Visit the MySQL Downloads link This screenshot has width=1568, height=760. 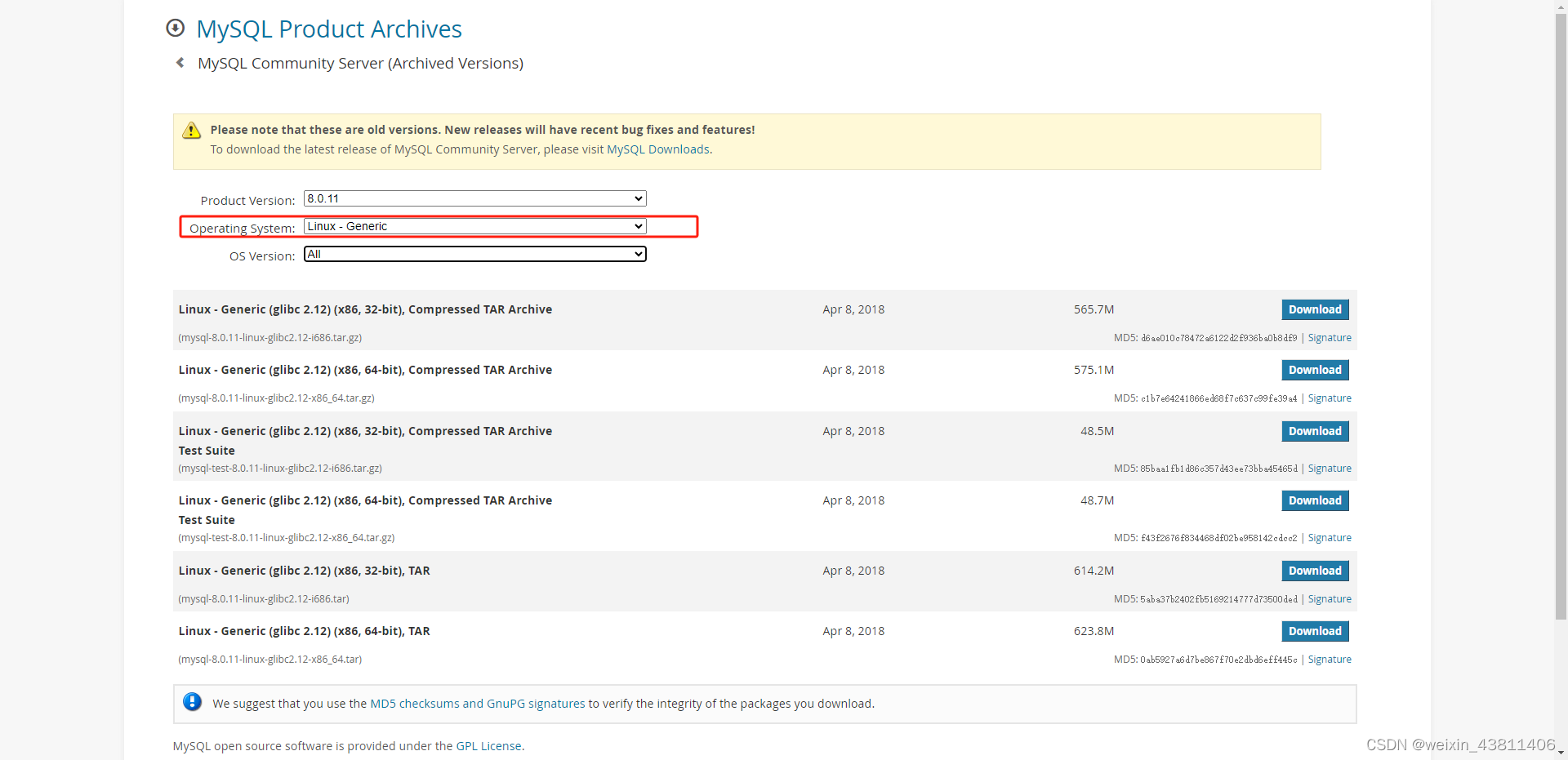point(657,149)
